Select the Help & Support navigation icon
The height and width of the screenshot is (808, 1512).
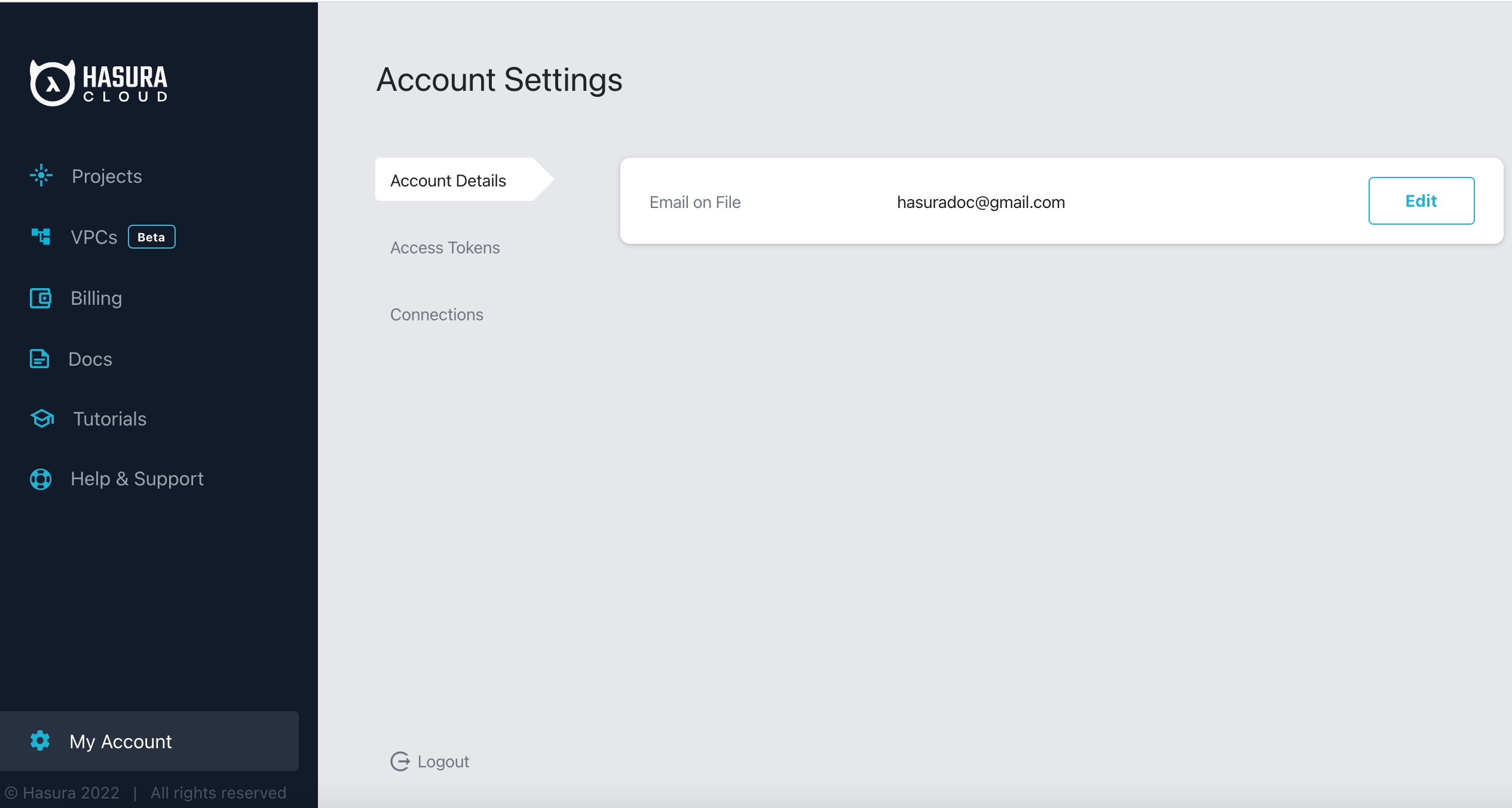[40, 479]
